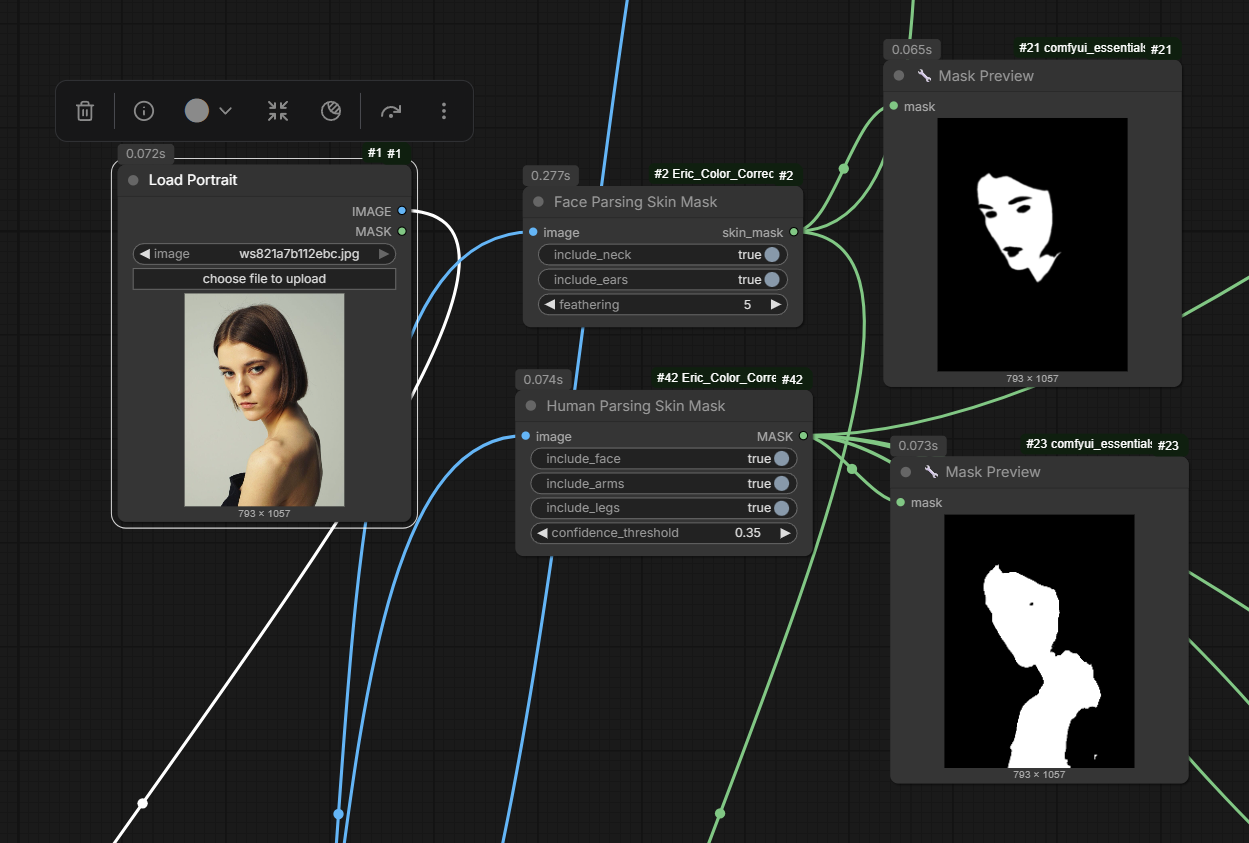Click 0.065s execution time label
1249x843 pixels.
coord(911,49)
